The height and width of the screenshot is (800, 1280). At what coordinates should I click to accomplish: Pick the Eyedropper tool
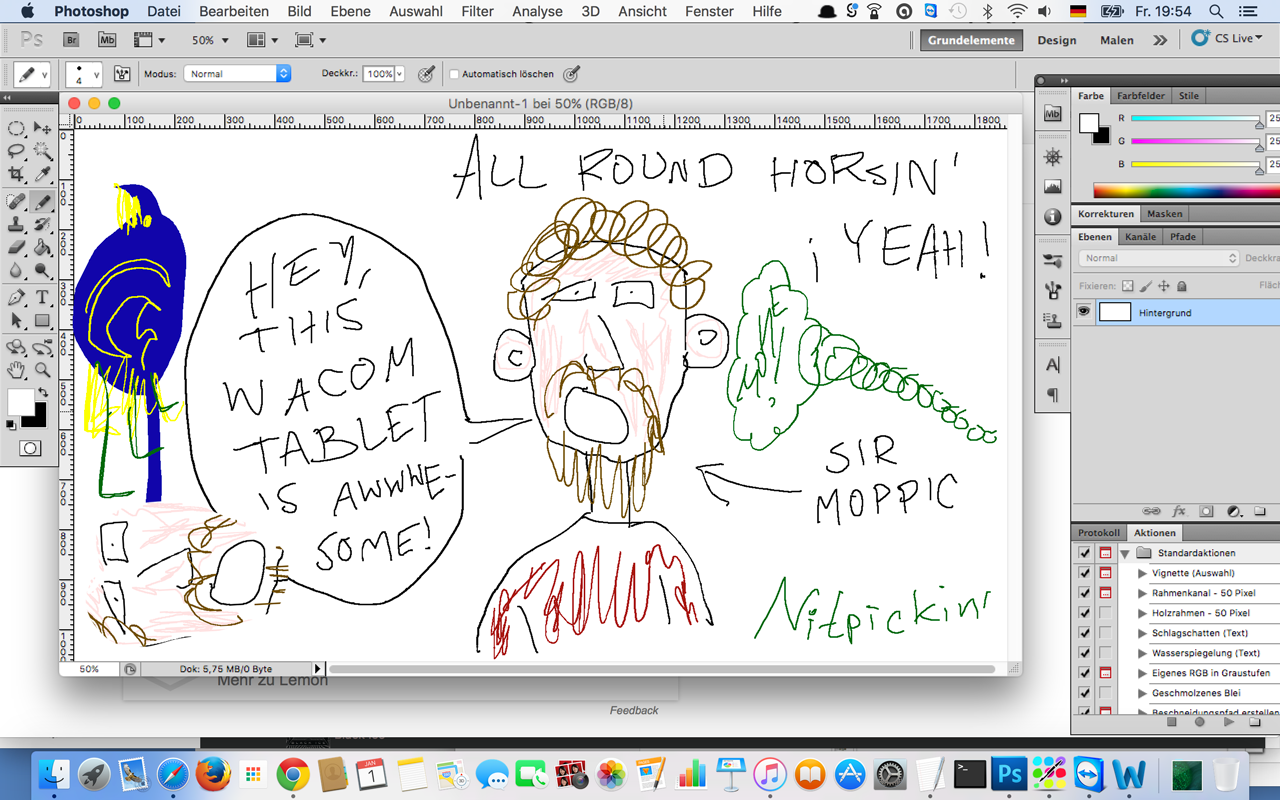click(x=42, y=175)
